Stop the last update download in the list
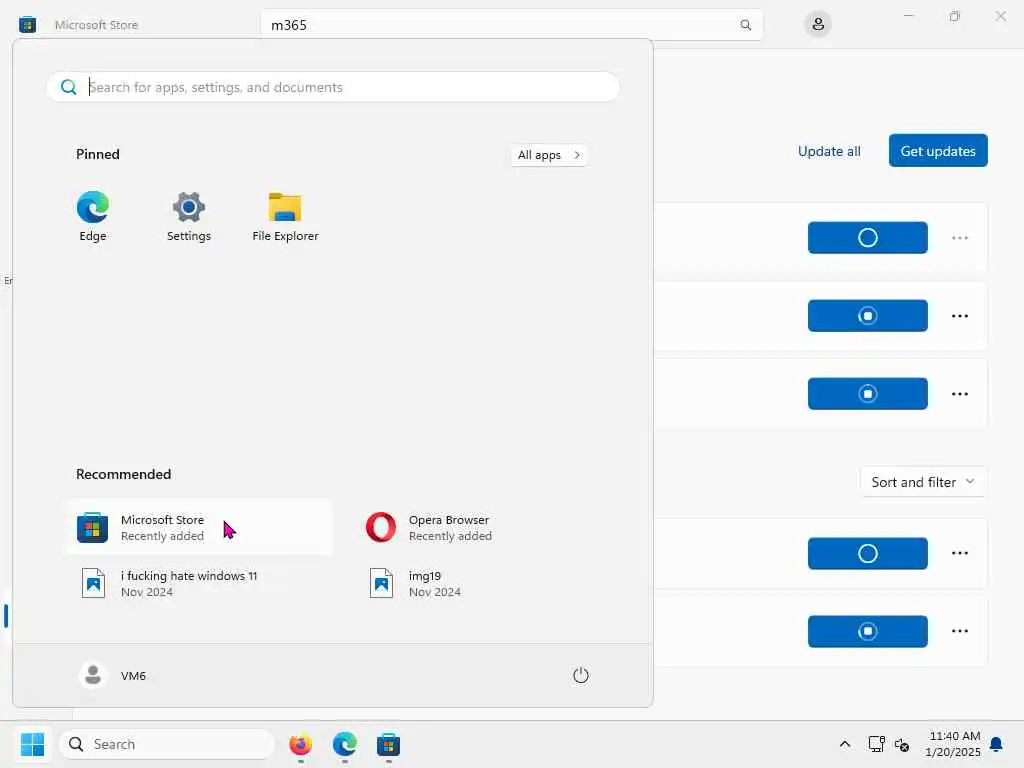Viewport: 1024px width, 768px height. pyautogui.click(x=867, y=632)
